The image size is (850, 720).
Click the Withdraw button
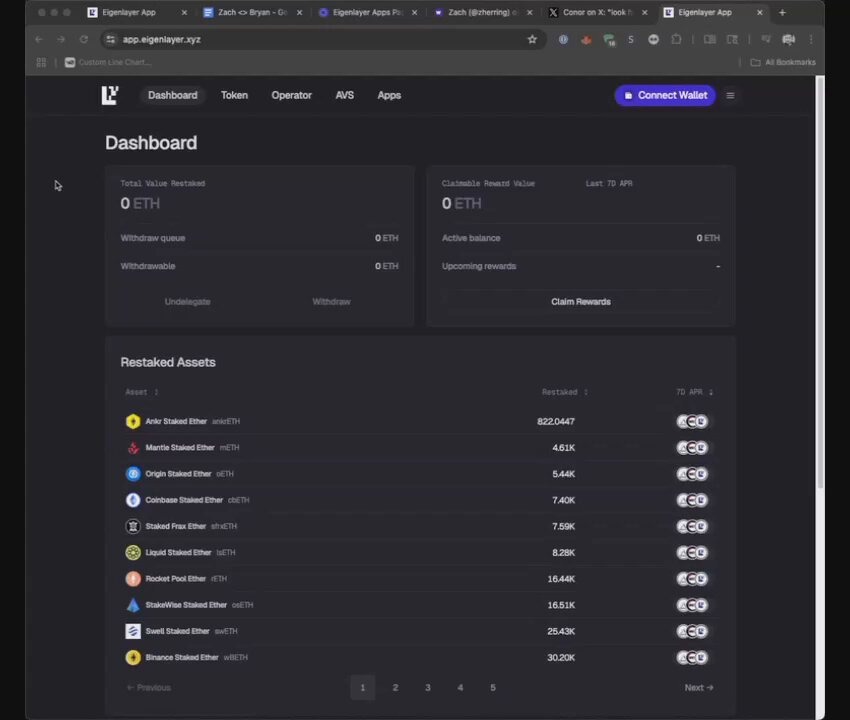coord(331,302)
